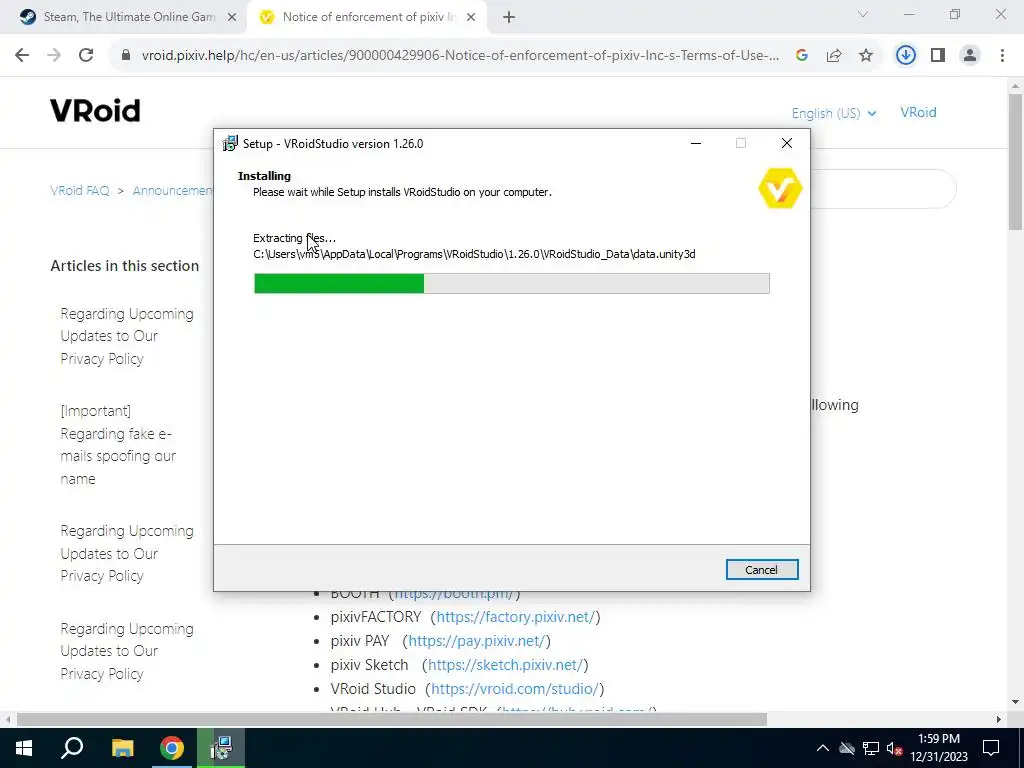Click the setup icon in installer title bar
The width and height of the screenshot is (1024, 768).
coord(230,144)
